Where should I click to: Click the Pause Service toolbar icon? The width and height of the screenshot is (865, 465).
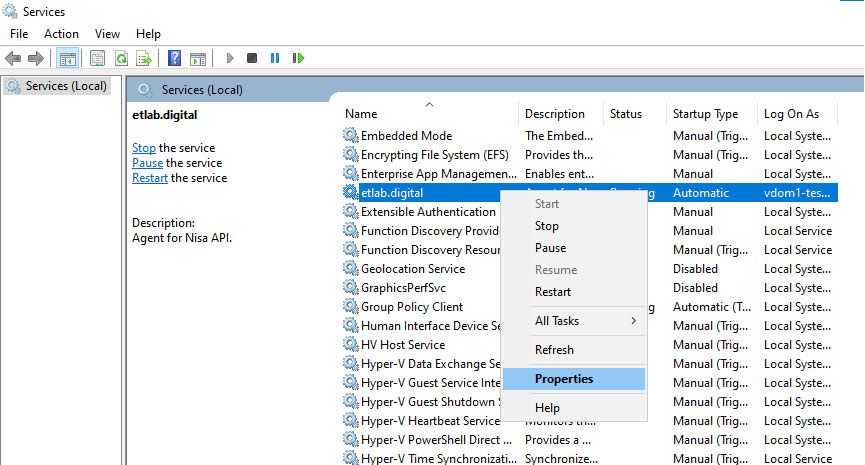(x=275, y=58)
